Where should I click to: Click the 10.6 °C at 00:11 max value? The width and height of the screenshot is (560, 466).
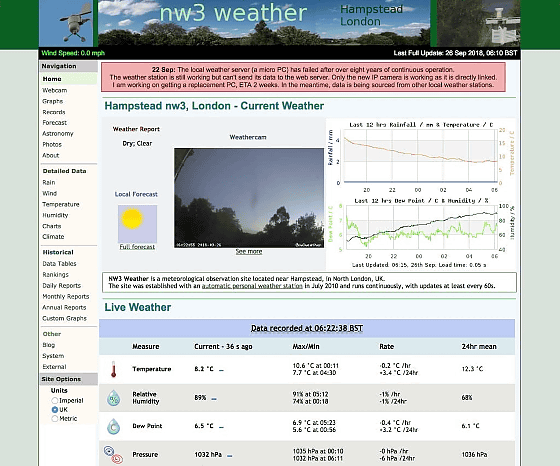click(x=316, y=366)
